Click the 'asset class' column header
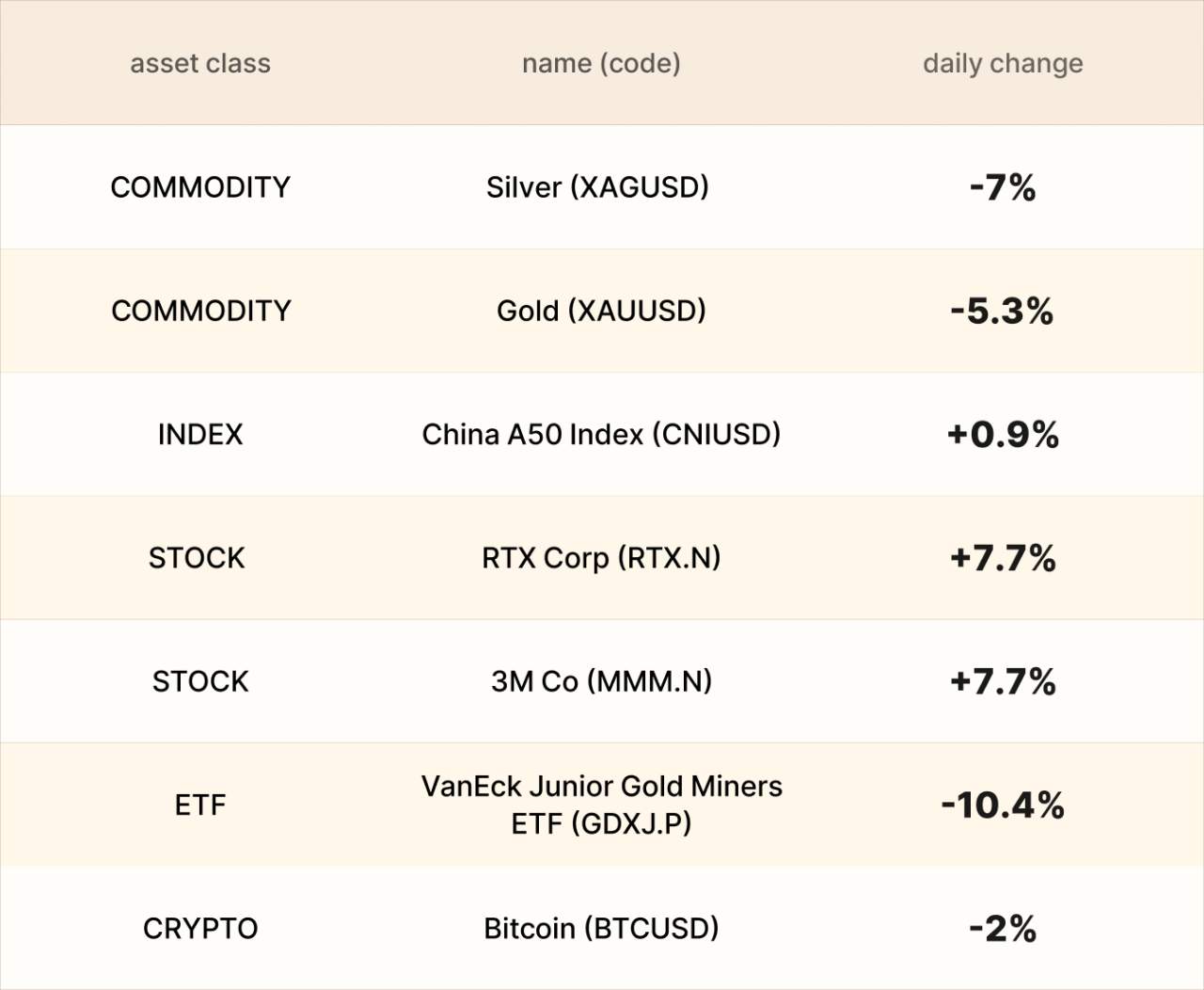Screen dimensions: 1204x990 tap(199, 63)
